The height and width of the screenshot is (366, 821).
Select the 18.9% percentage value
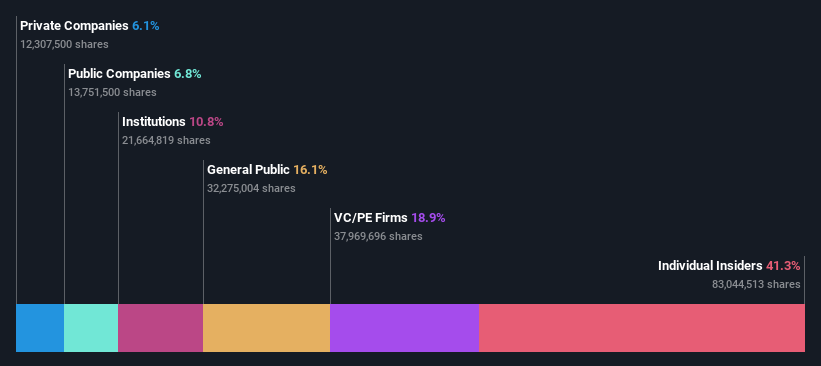point(428,218)
